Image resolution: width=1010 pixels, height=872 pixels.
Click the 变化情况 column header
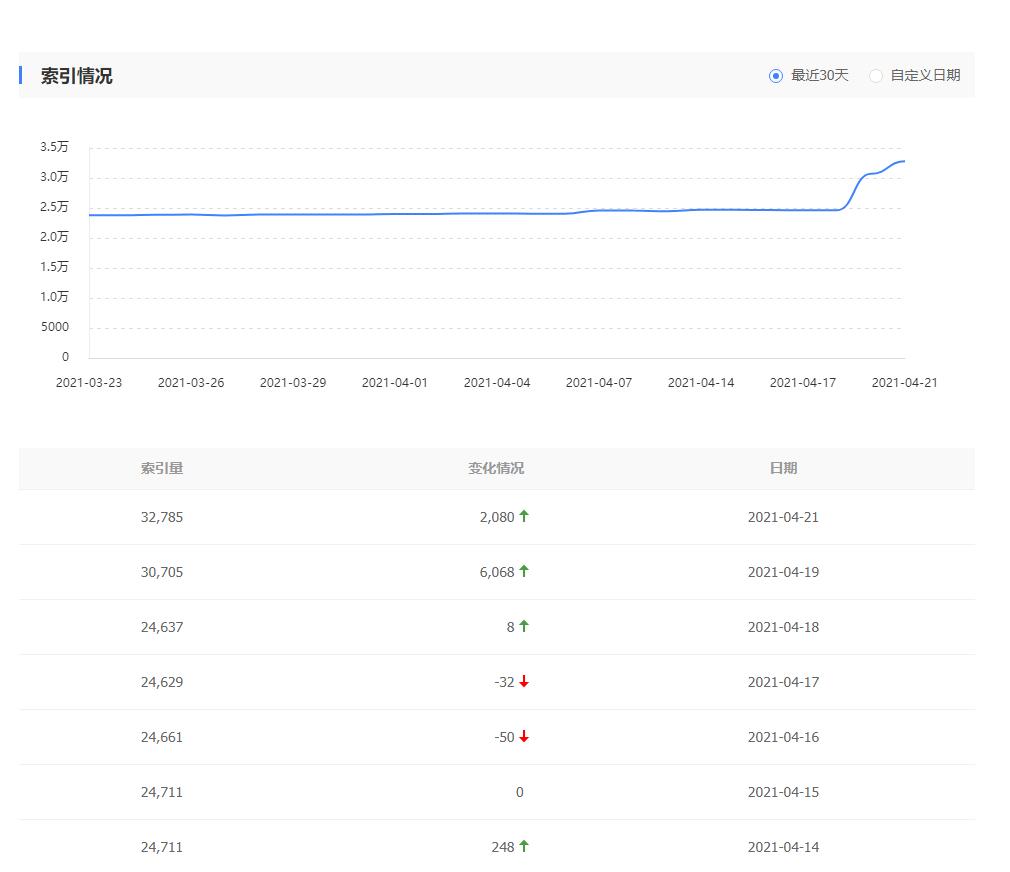pos(497,468)
